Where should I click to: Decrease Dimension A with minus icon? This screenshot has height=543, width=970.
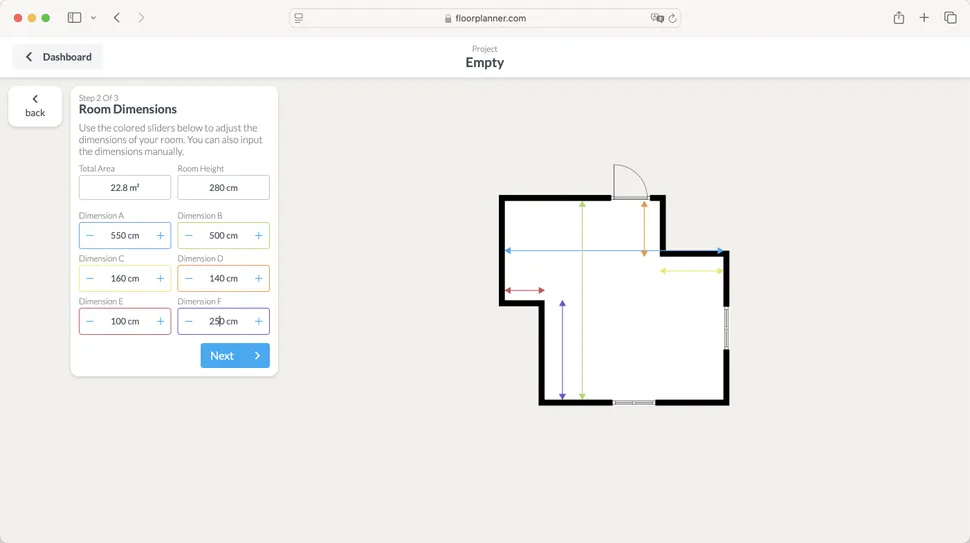click(x=90, y=236)
